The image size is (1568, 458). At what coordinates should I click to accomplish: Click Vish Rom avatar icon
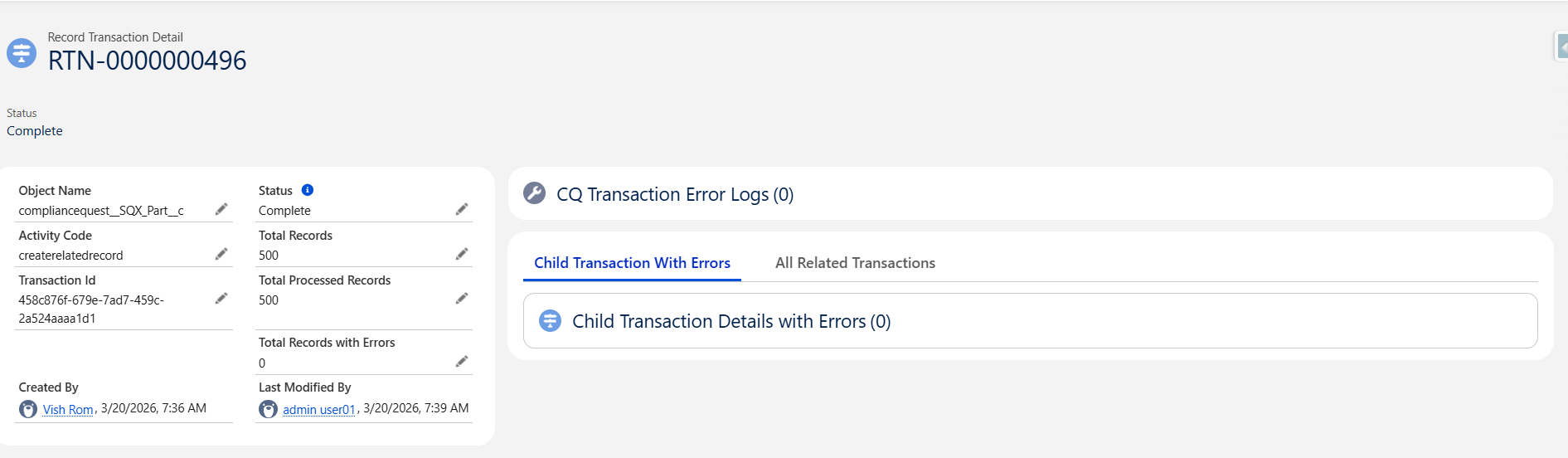(x=28, y=409)
